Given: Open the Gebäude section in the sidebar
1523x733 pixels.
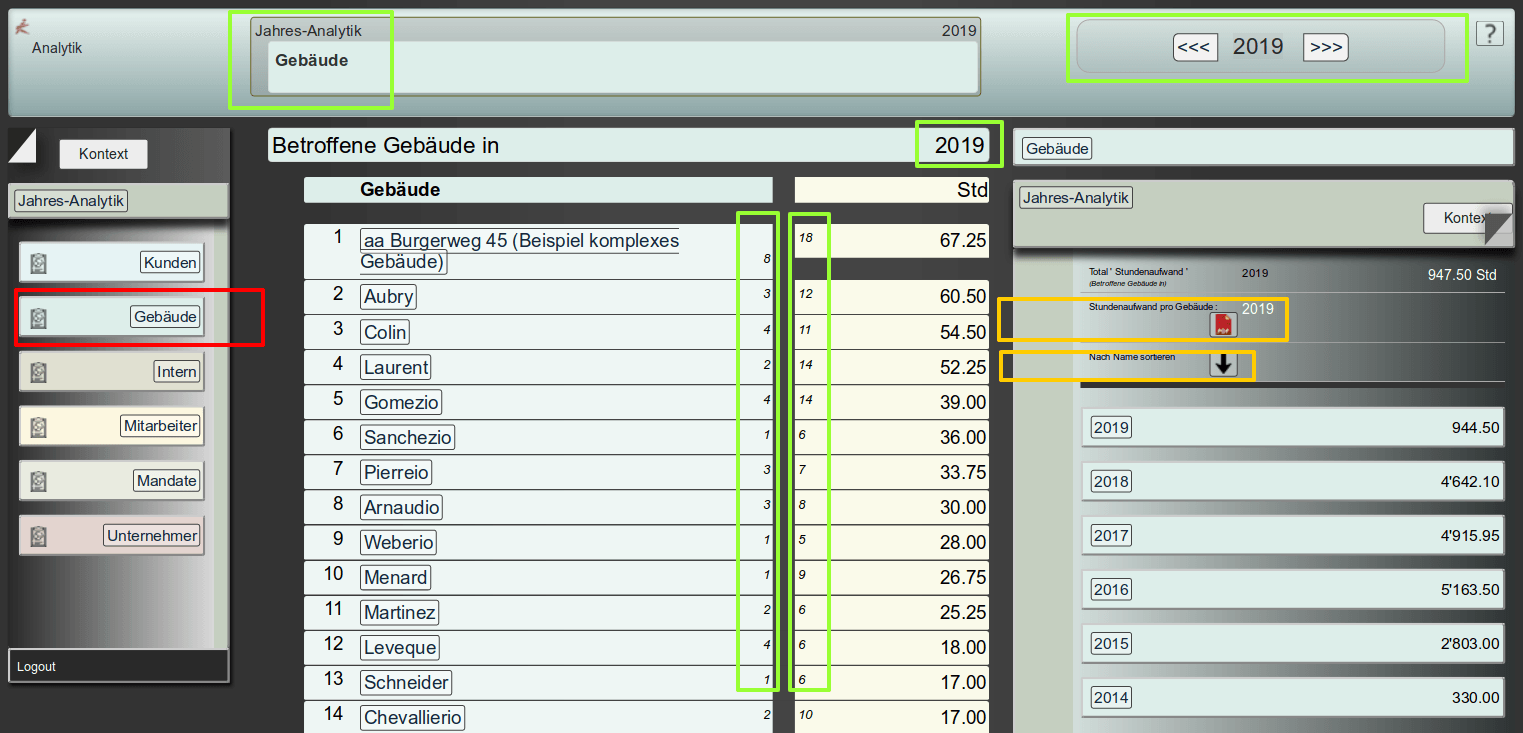Looking at the screenshot, I should [165, 317].
